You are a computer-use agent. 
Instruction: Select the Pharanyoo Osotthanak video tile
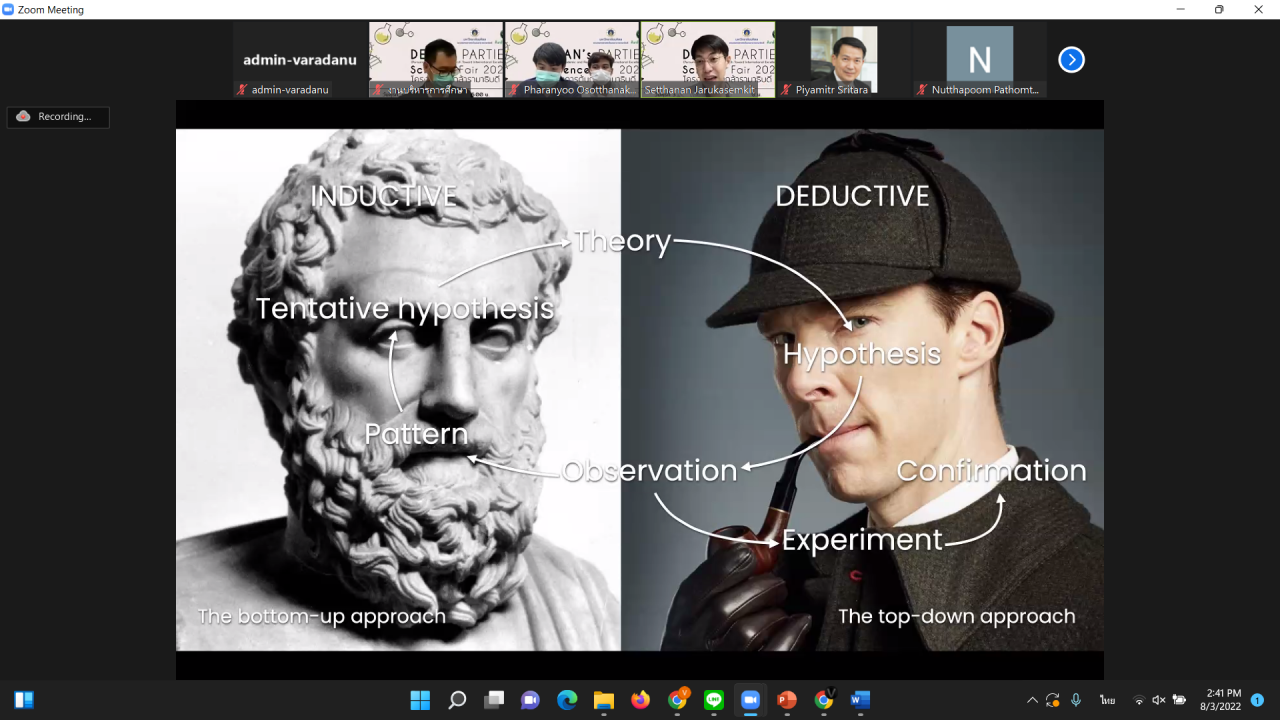coord(572,60)
